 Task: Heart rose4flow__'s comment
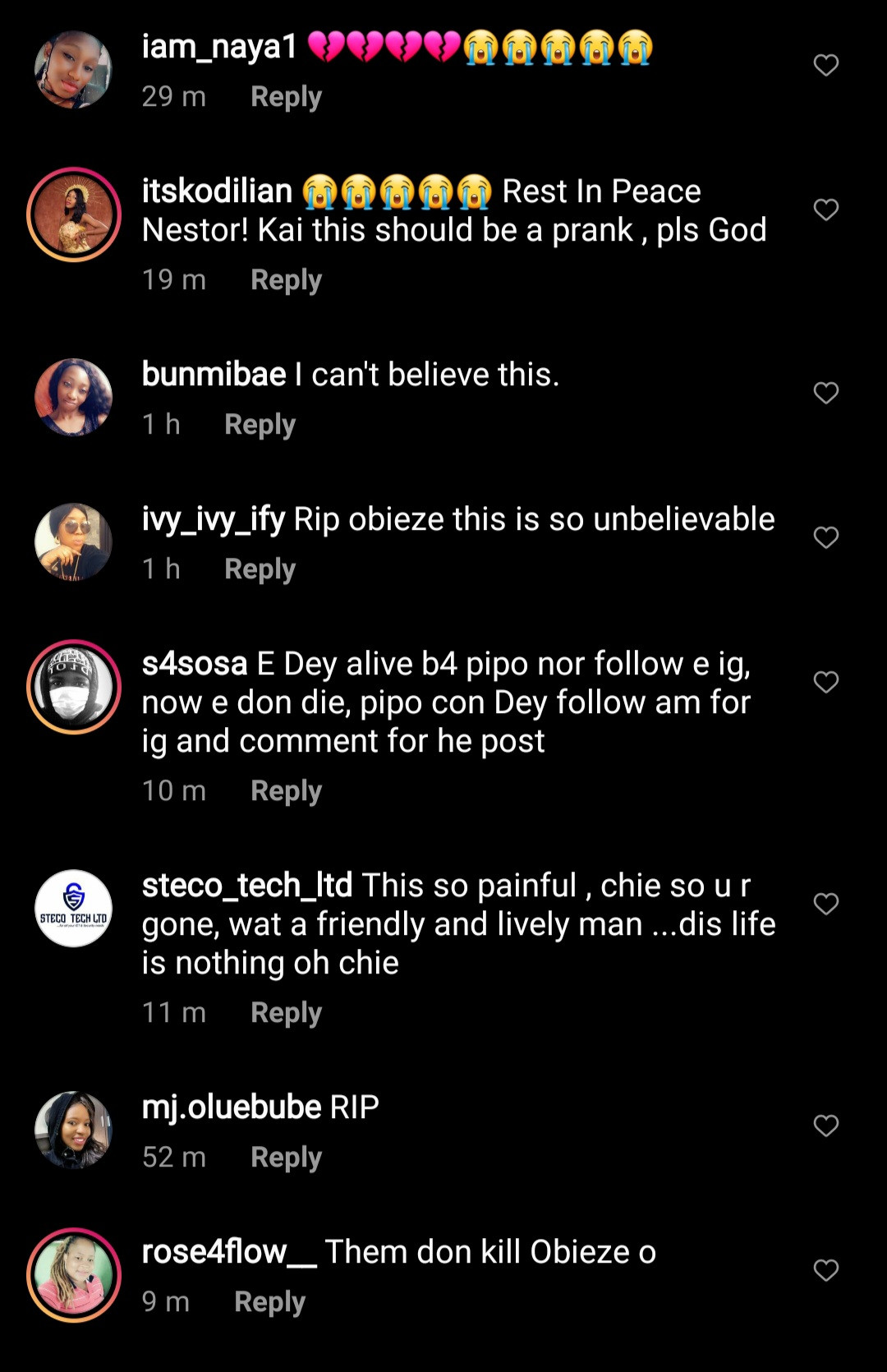pyautogui.click(x=825, y=1270)
